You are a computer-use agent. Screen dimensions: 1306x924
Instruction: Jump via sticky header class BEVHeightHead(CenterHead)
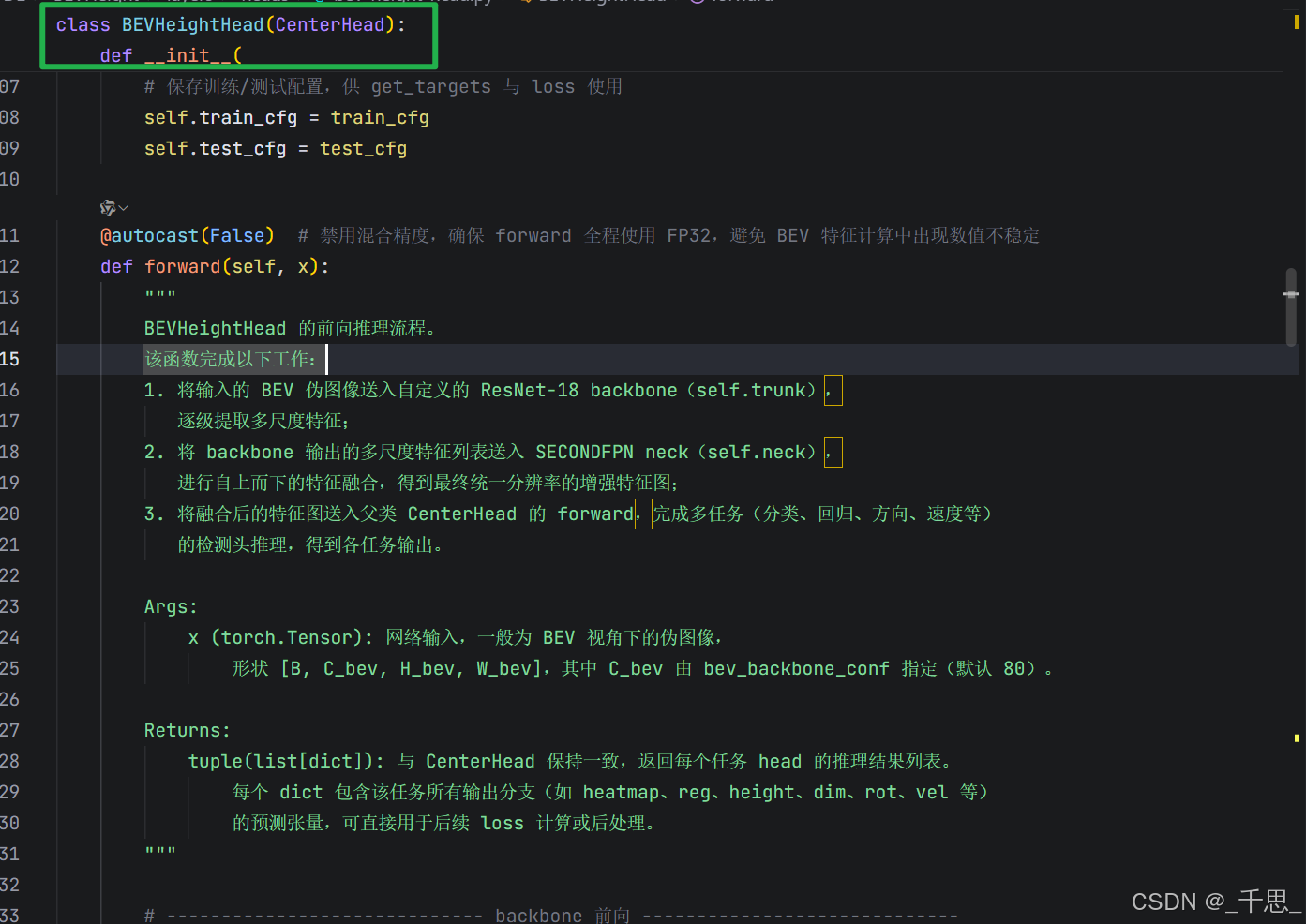[230, 24]
